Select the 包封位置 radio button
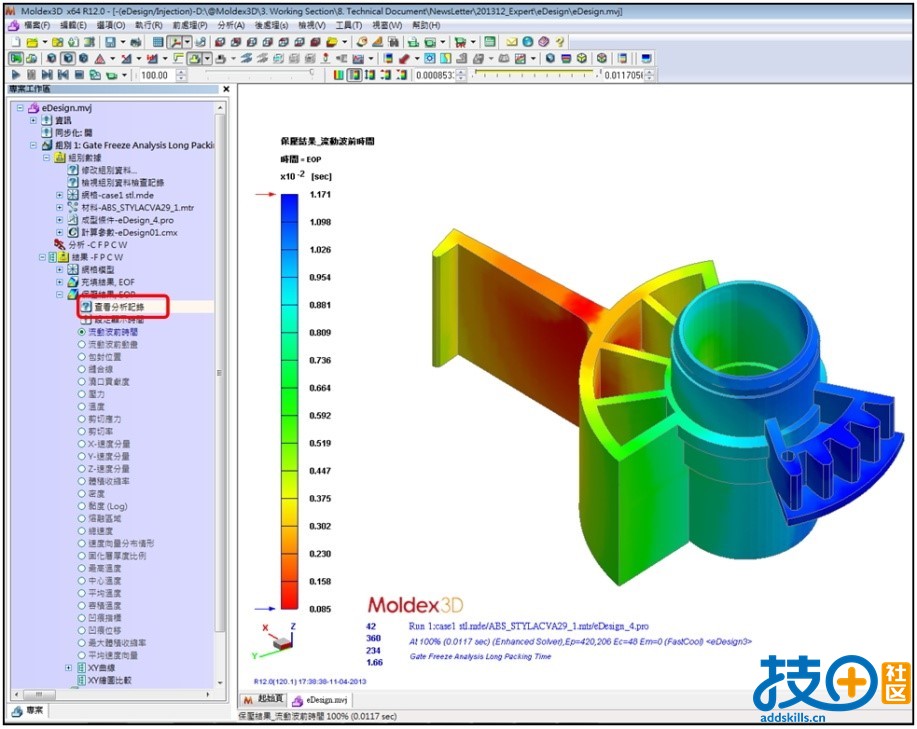The image size is (917, 729). tap(82, 357)
